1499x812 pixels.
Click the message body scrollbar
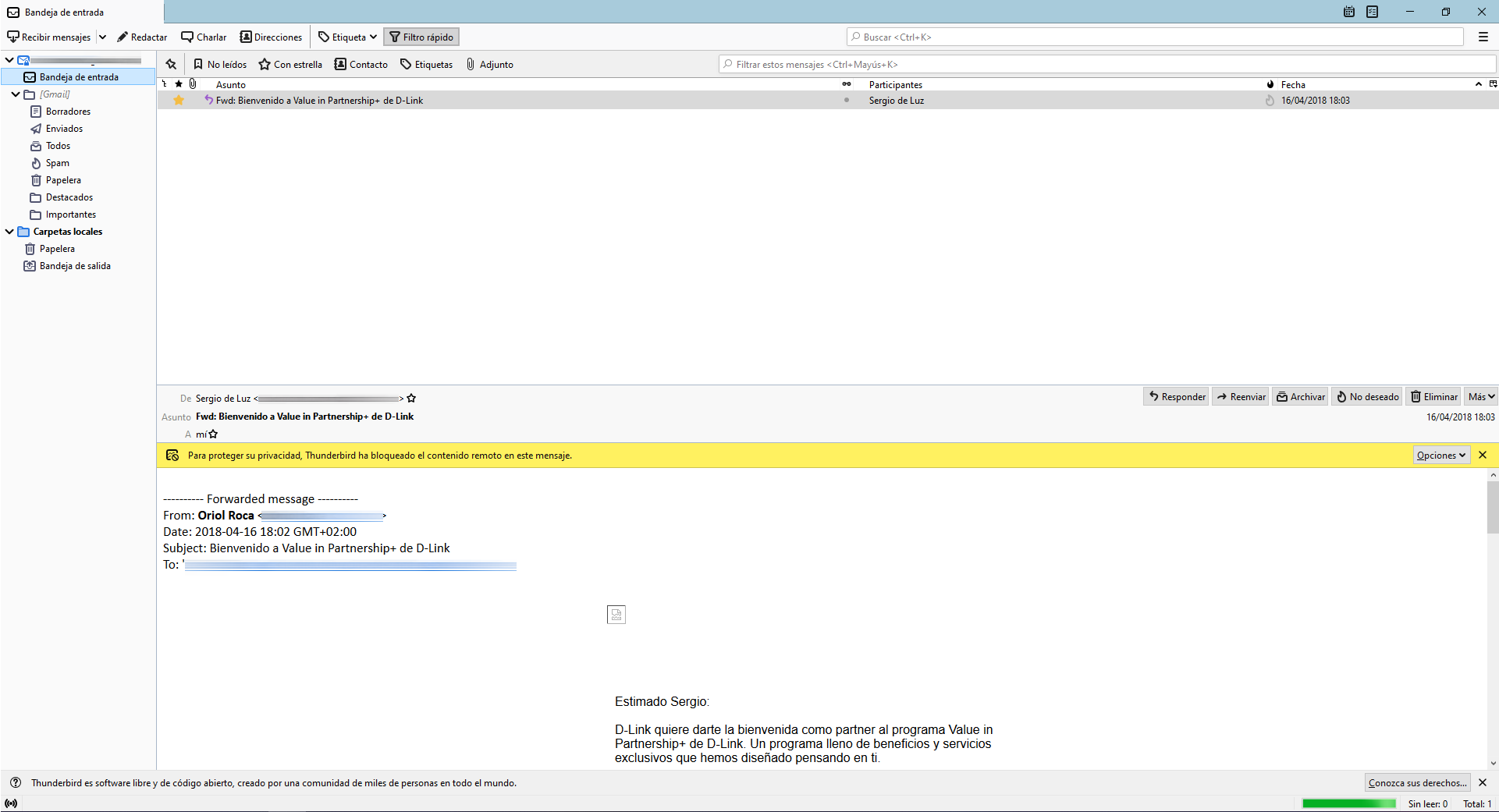point(1493,508)
